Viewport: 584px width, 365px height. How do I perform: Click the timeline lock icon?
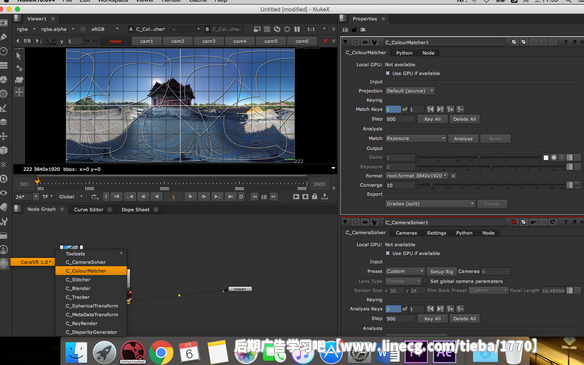(315, 197)
